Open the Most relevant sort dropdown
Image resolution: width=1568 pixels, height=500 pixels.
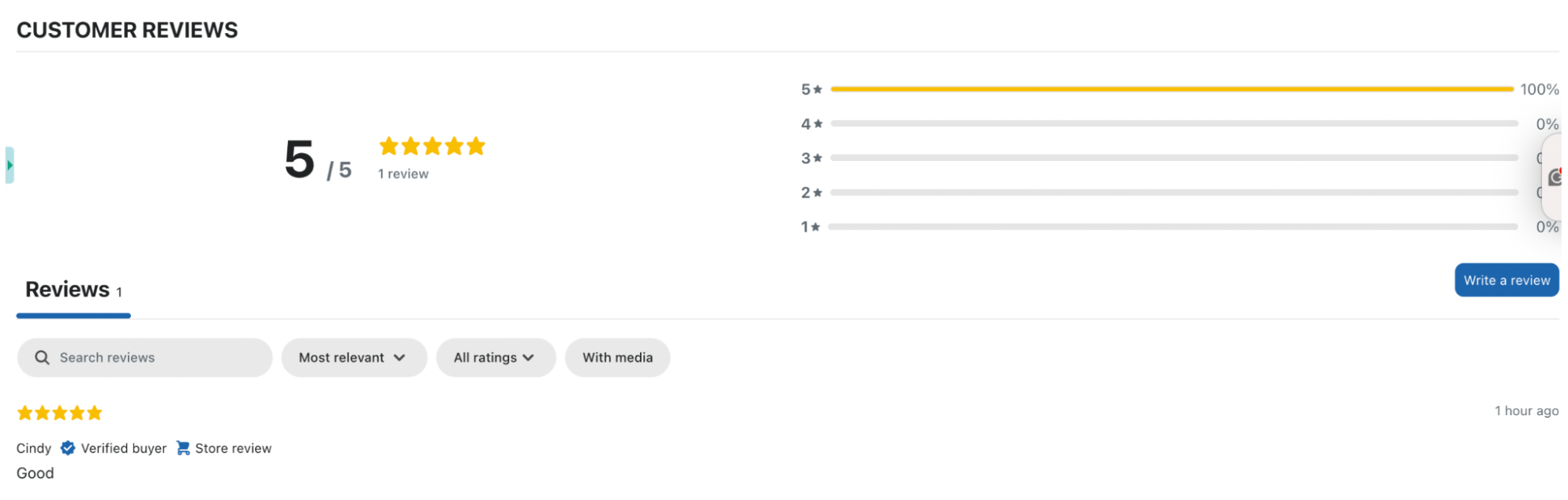(353, 358)
